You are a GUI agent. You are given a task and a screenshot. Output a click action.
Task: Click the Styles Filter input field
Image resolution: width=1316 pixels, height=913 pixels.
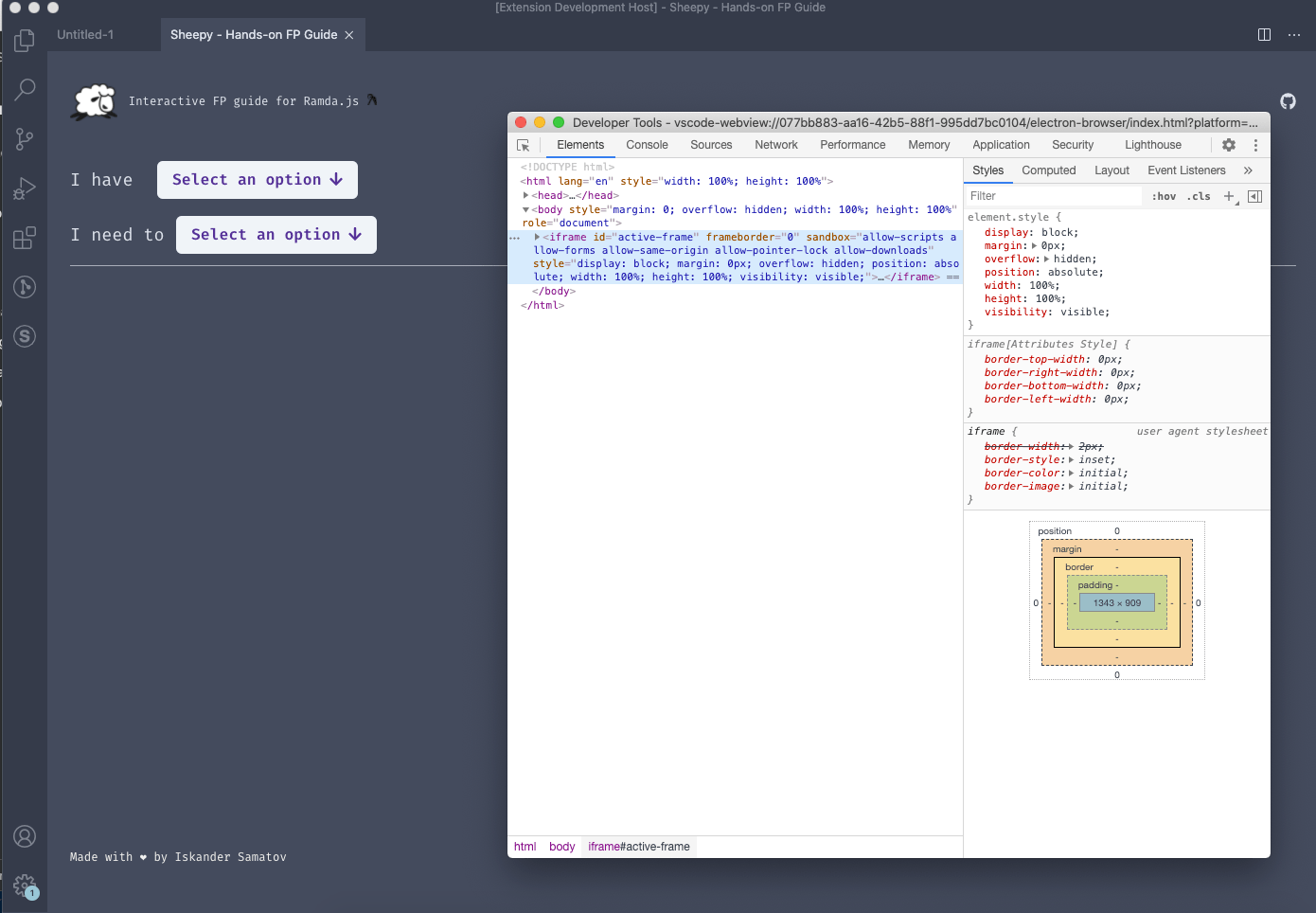1054,196
